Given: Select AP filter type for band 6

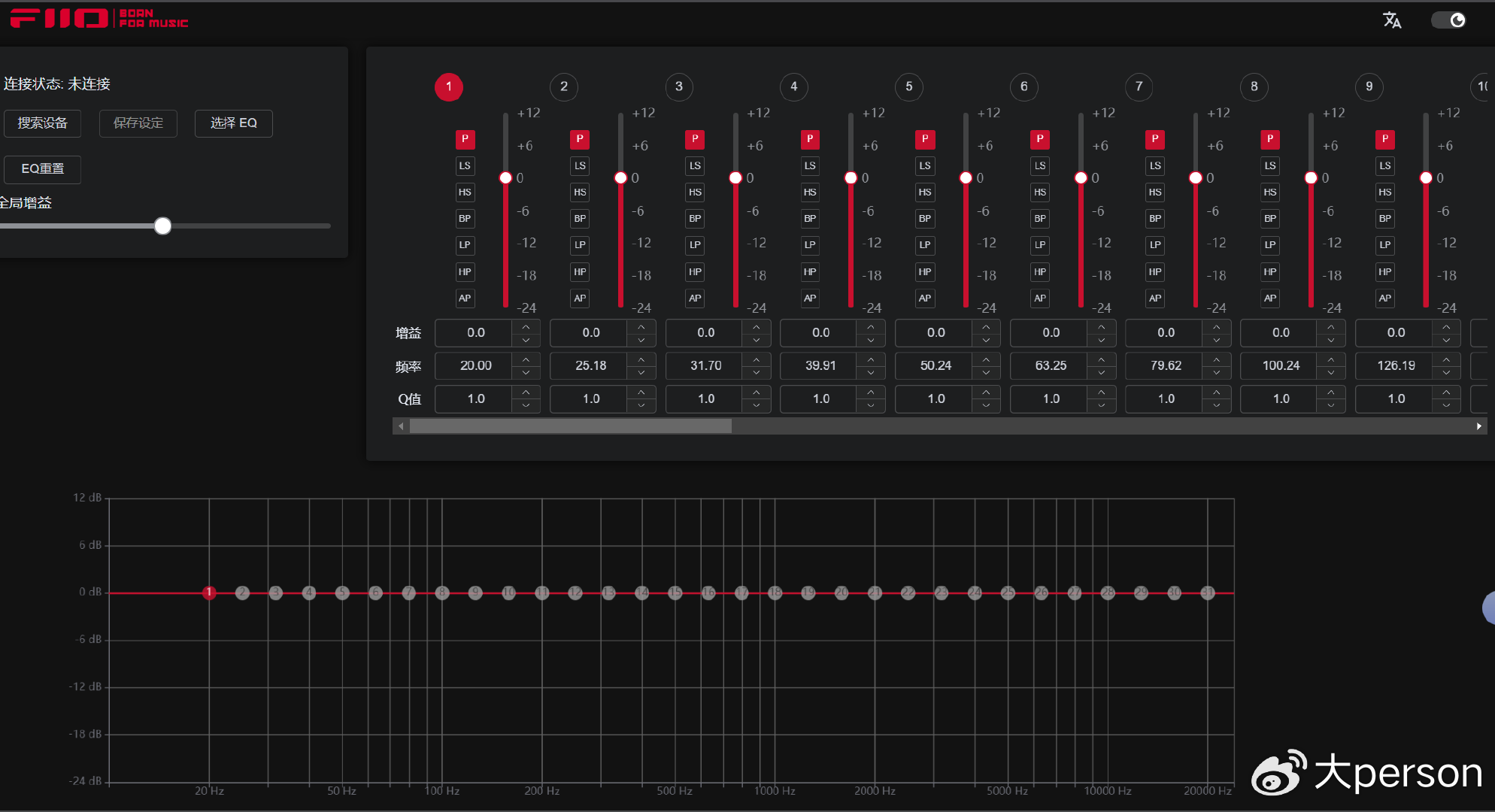Looking at the screenshot, I should click(x=1040, y=298).
